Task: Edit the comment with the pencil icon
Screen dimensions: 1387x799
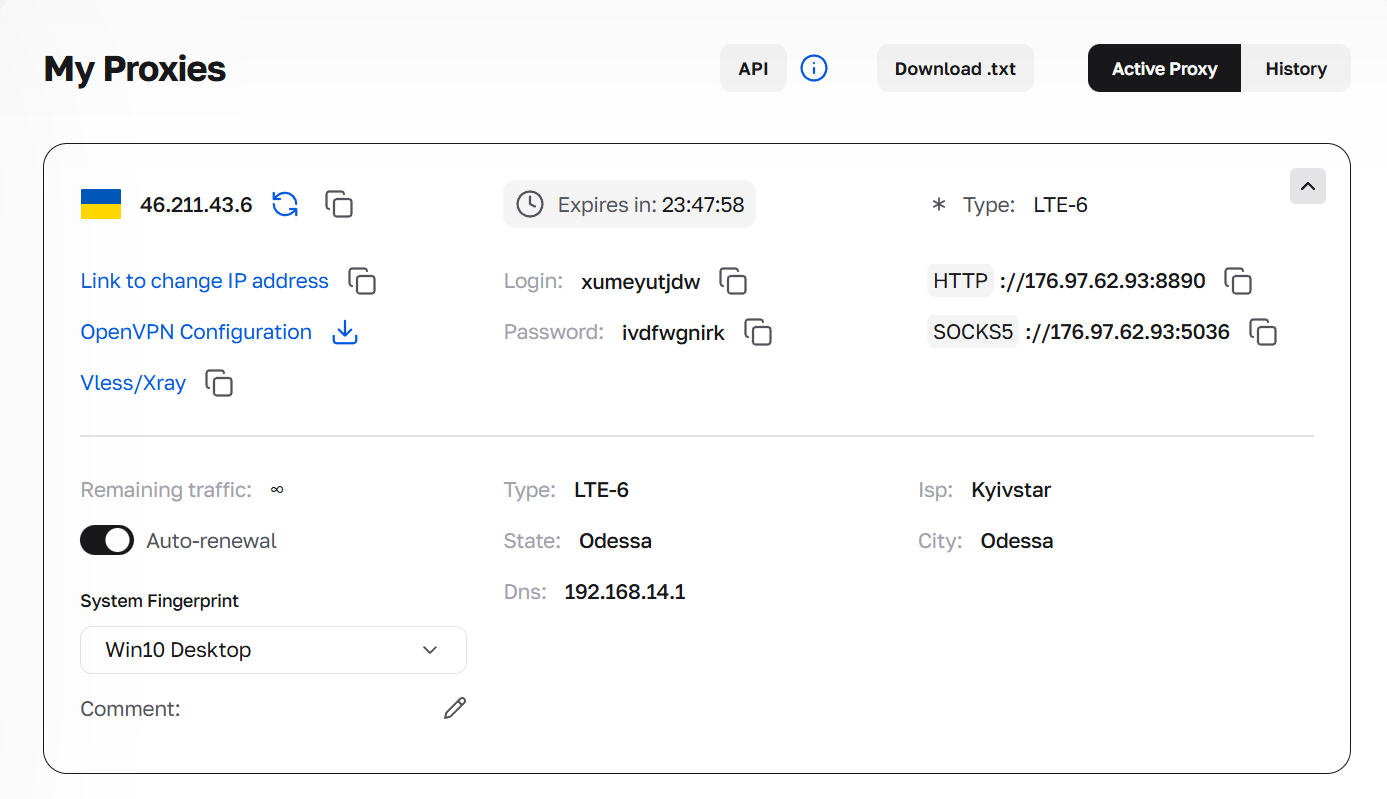Action: pyautogui.click(x=455, y=709)
